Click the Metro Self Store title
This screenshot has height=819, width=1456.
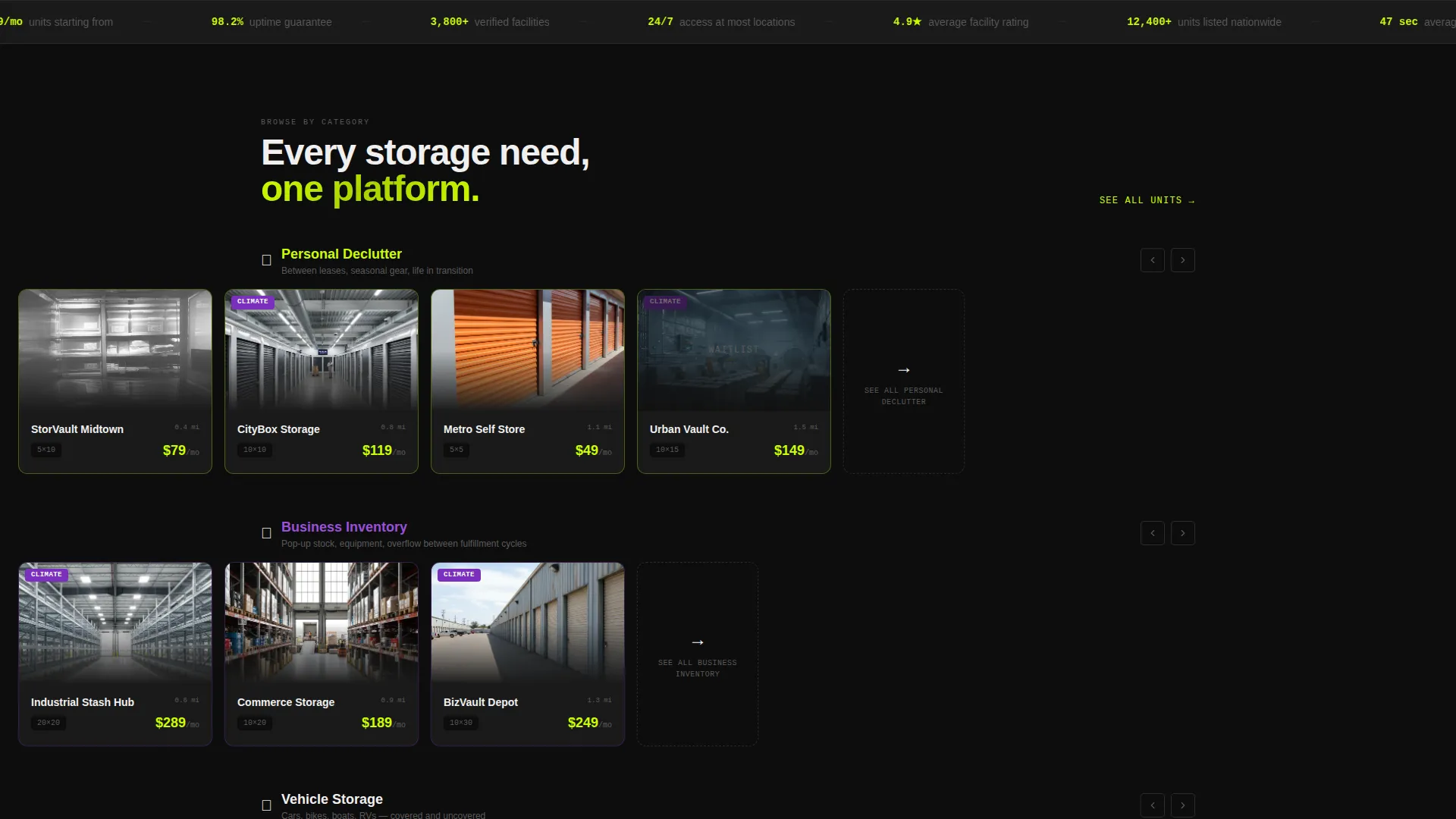484,429
